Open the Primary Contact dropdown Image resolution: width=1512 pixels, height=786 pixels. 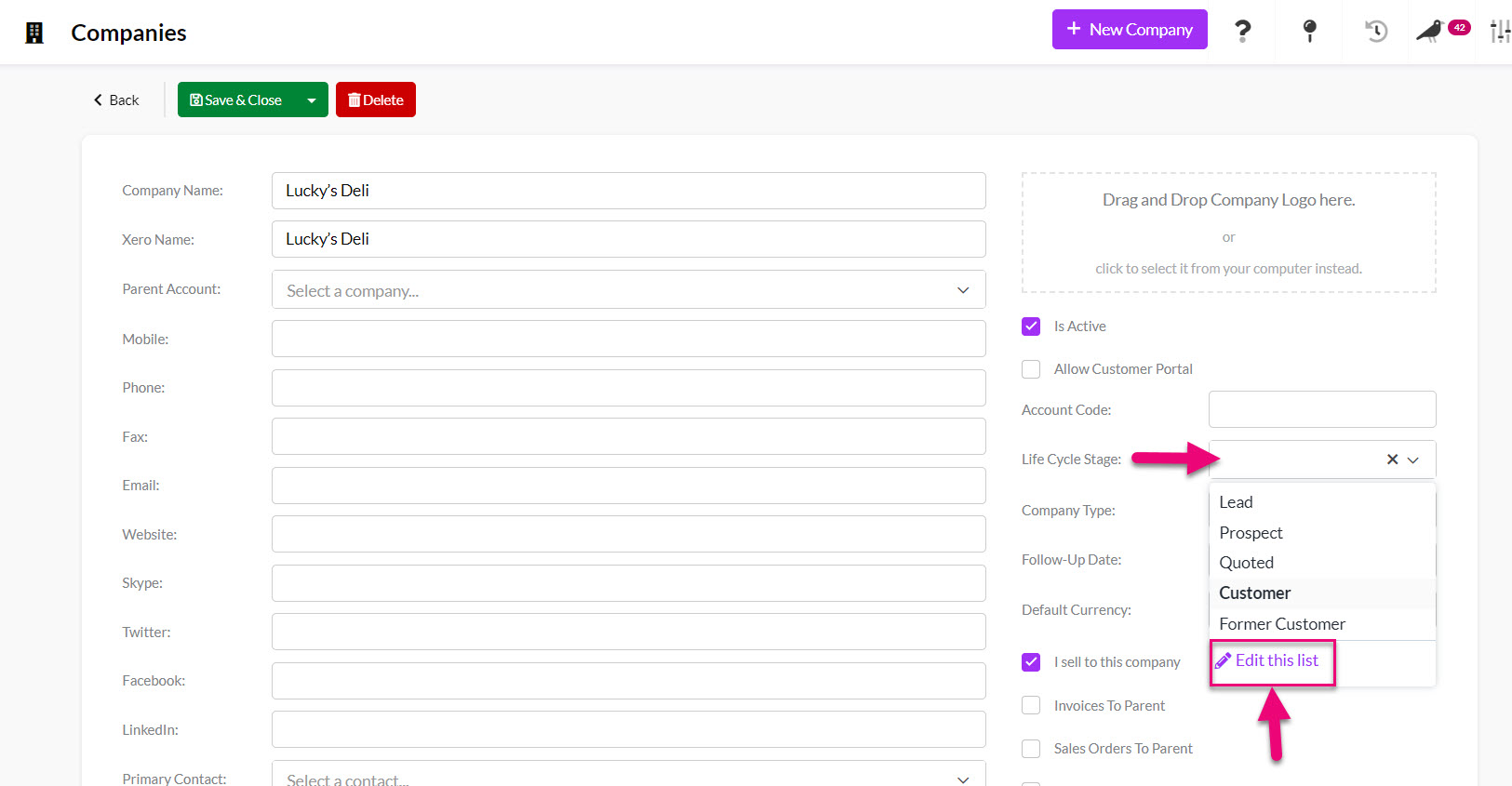pyautogui.click(x=629, y=775)
